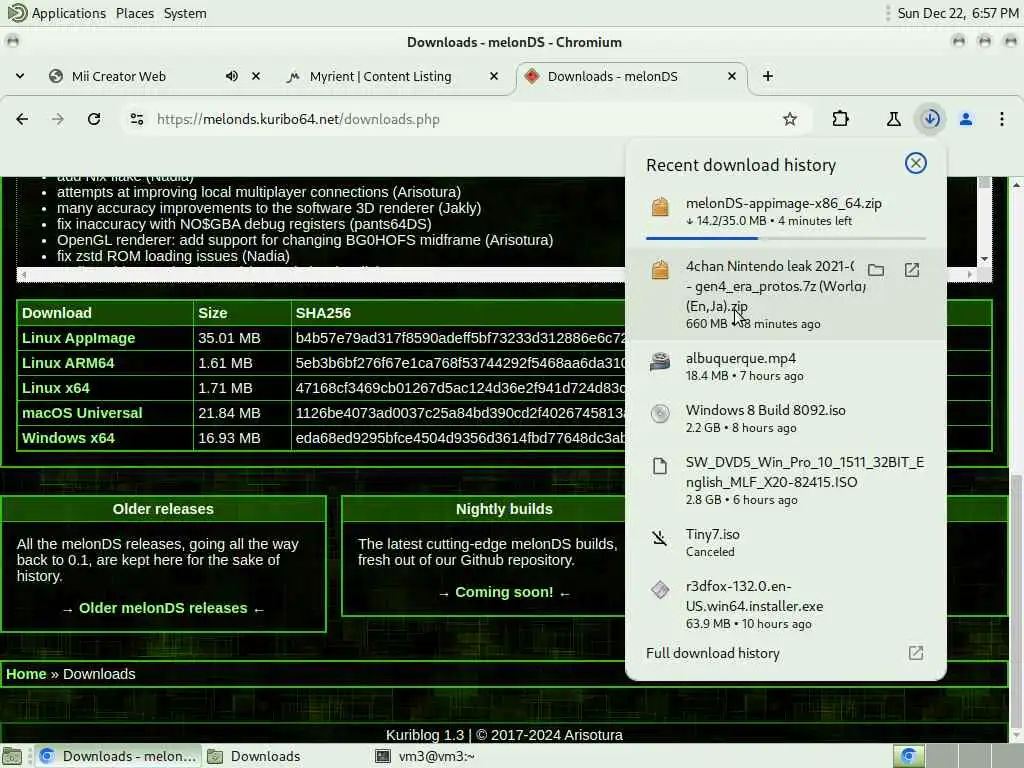Image resolution: width=1024 pixels, height=768 pixels.
Task: Click the top-left system logo icon
Action: 16,12
